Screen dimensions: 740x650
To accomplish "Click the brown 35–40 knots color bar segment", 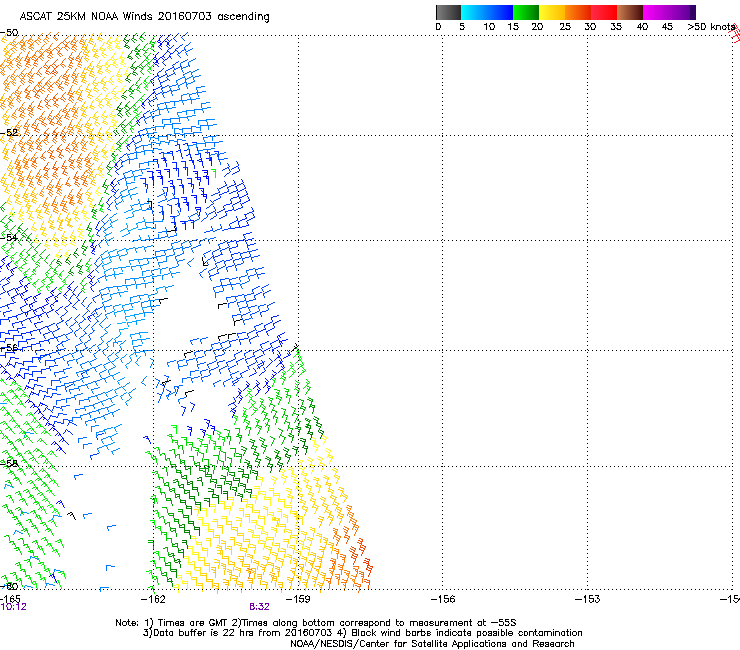I will coord(630,12).
